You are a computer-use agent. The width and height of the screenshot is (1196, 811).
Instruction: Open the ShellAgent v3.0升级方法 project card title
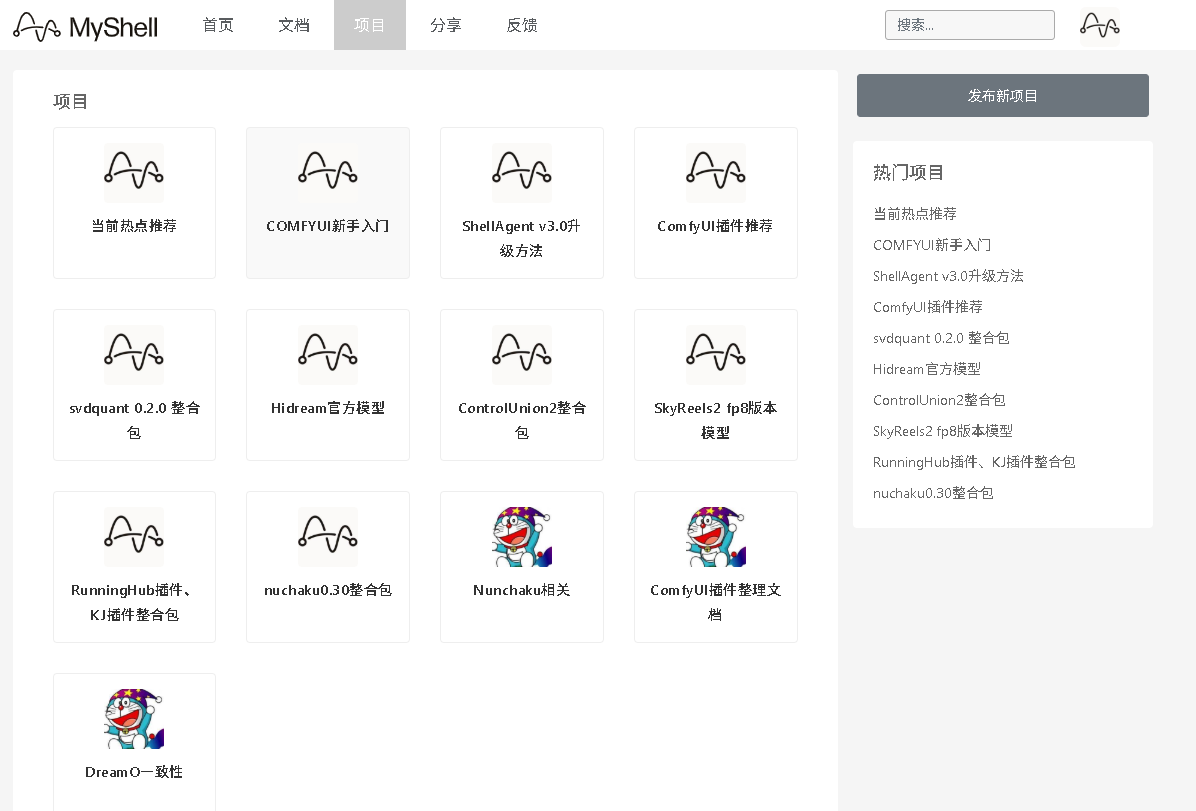522,238
